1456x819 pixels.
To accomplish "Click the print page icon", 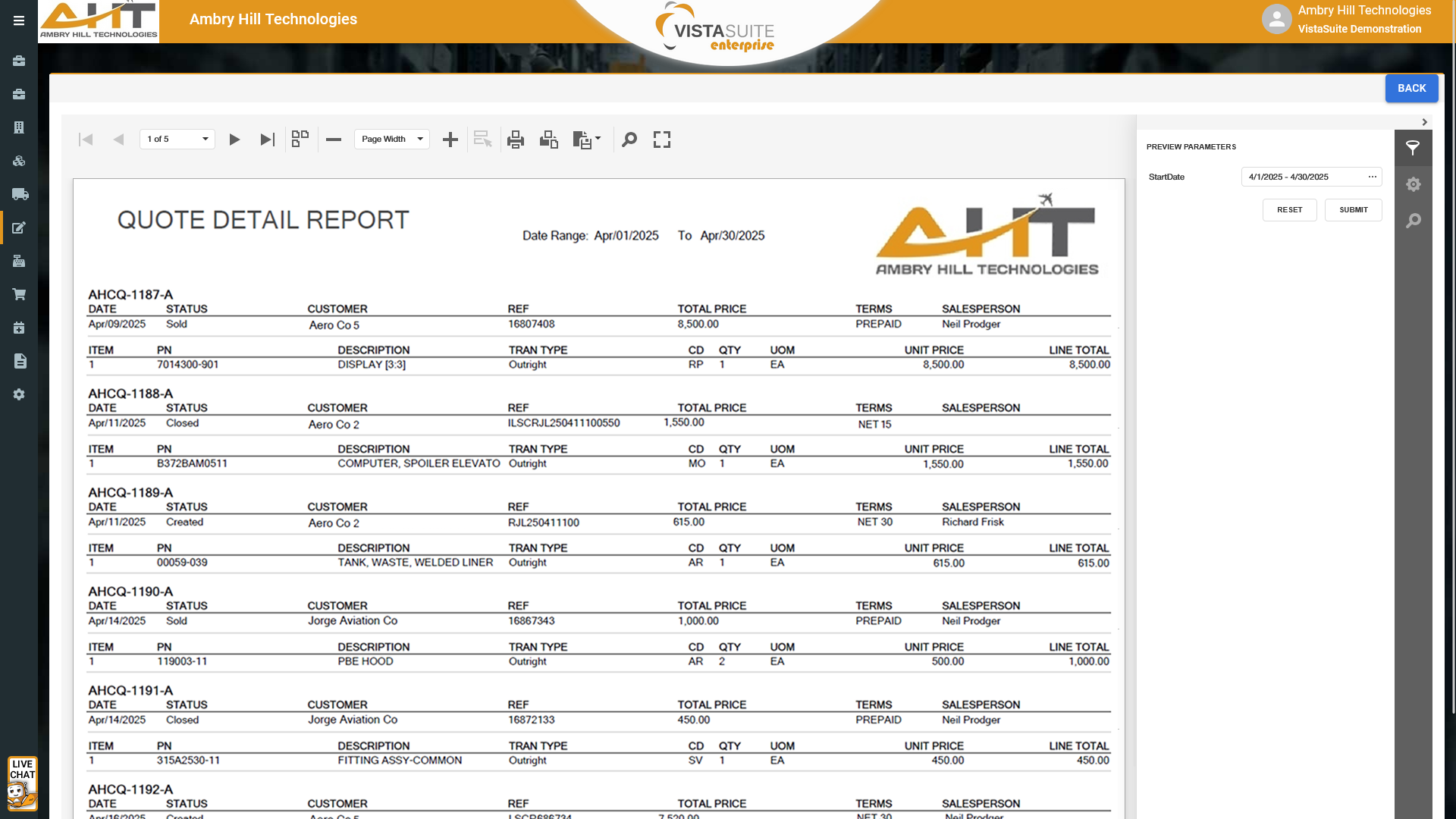I will click(x=548, y=140).
